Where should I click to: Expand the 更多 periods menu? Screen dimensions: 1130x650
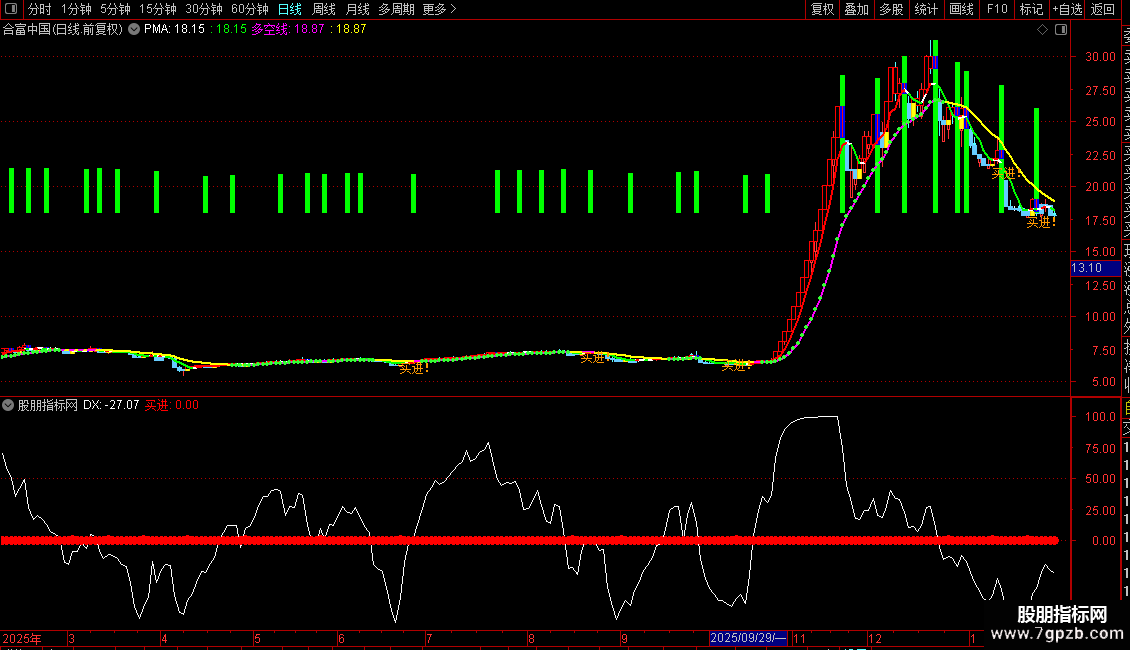[x=439, y=9]
